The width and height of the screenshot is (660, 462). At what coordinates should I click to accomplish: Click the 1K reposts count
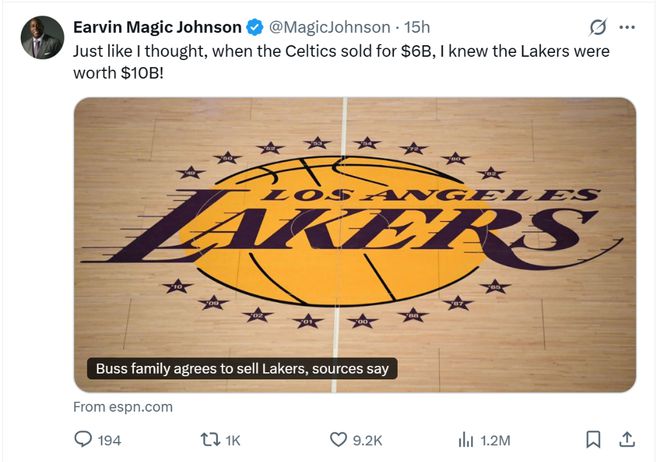233,439
